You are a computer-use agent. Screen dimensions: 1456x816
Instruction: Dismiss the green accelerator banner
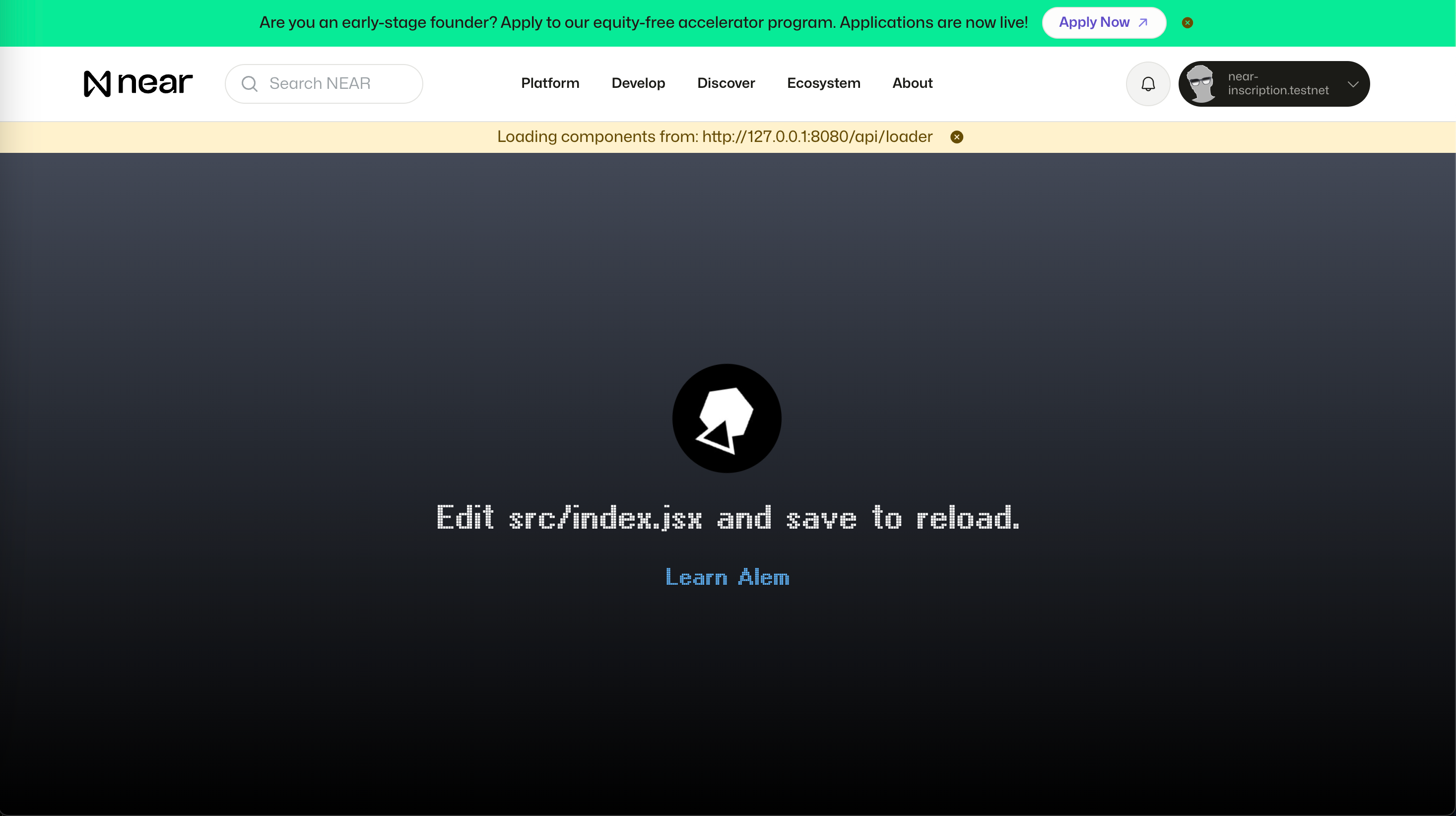1187,23
